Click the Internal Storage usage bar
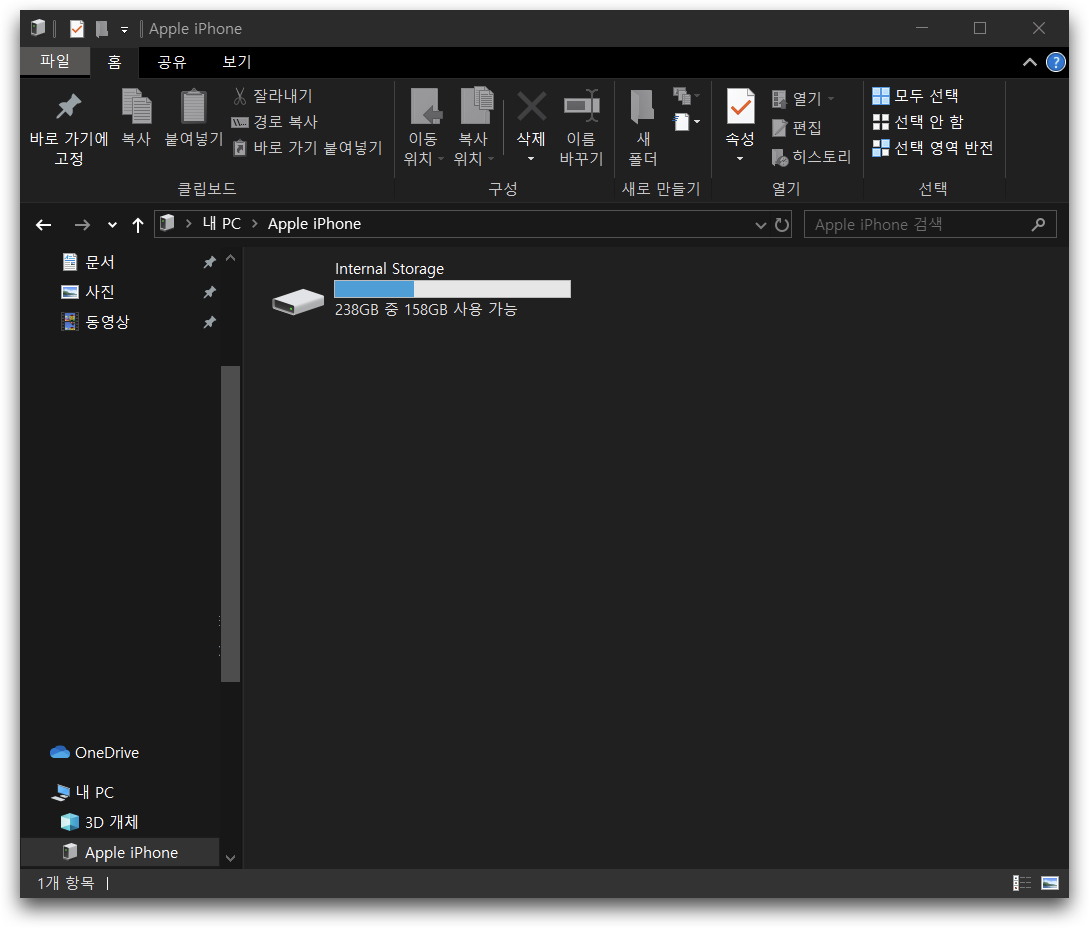 coord(452,289)
